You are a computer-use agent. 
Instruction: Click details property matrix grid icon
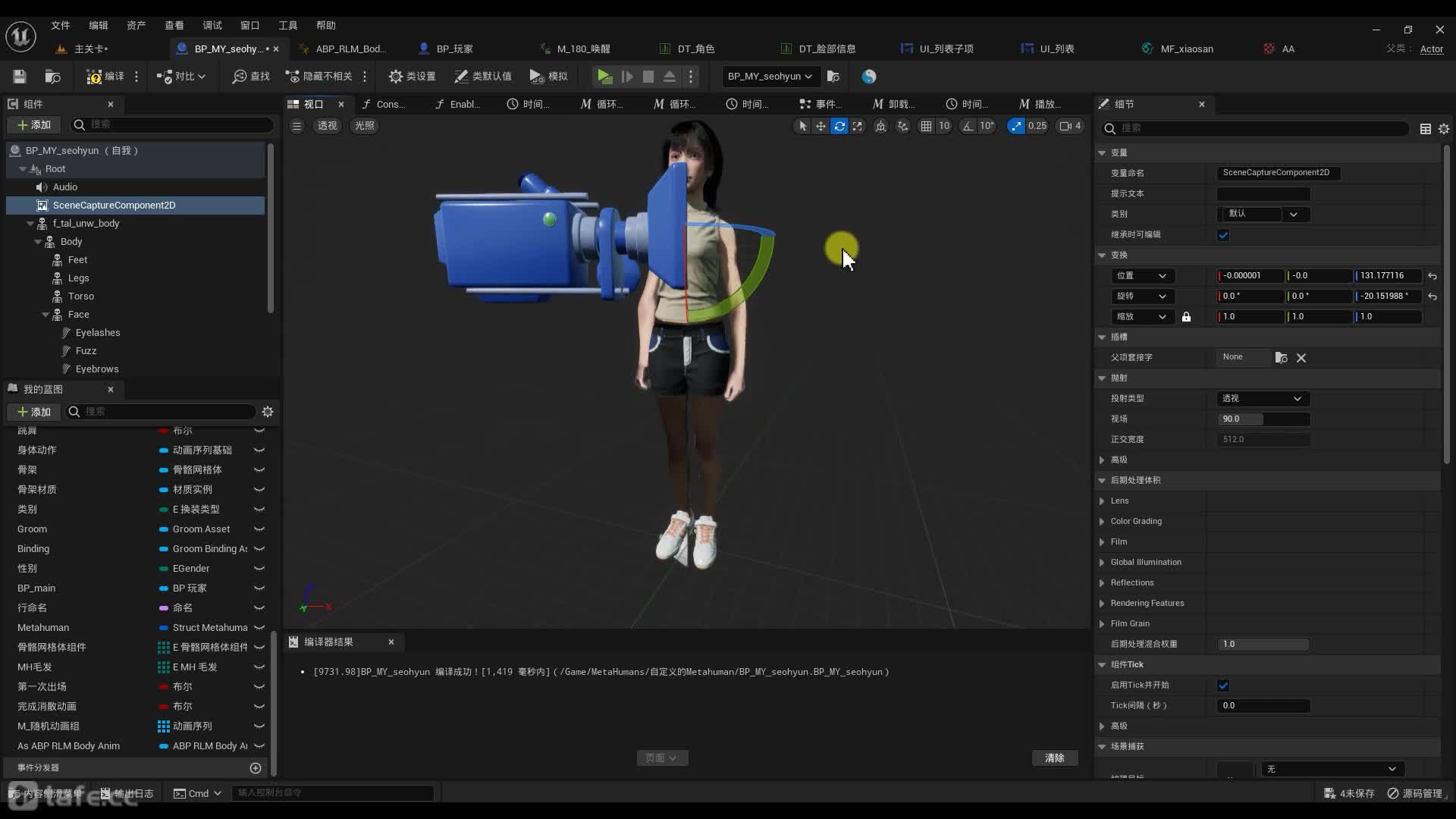pyautogui.click(x=1426, y=129)
